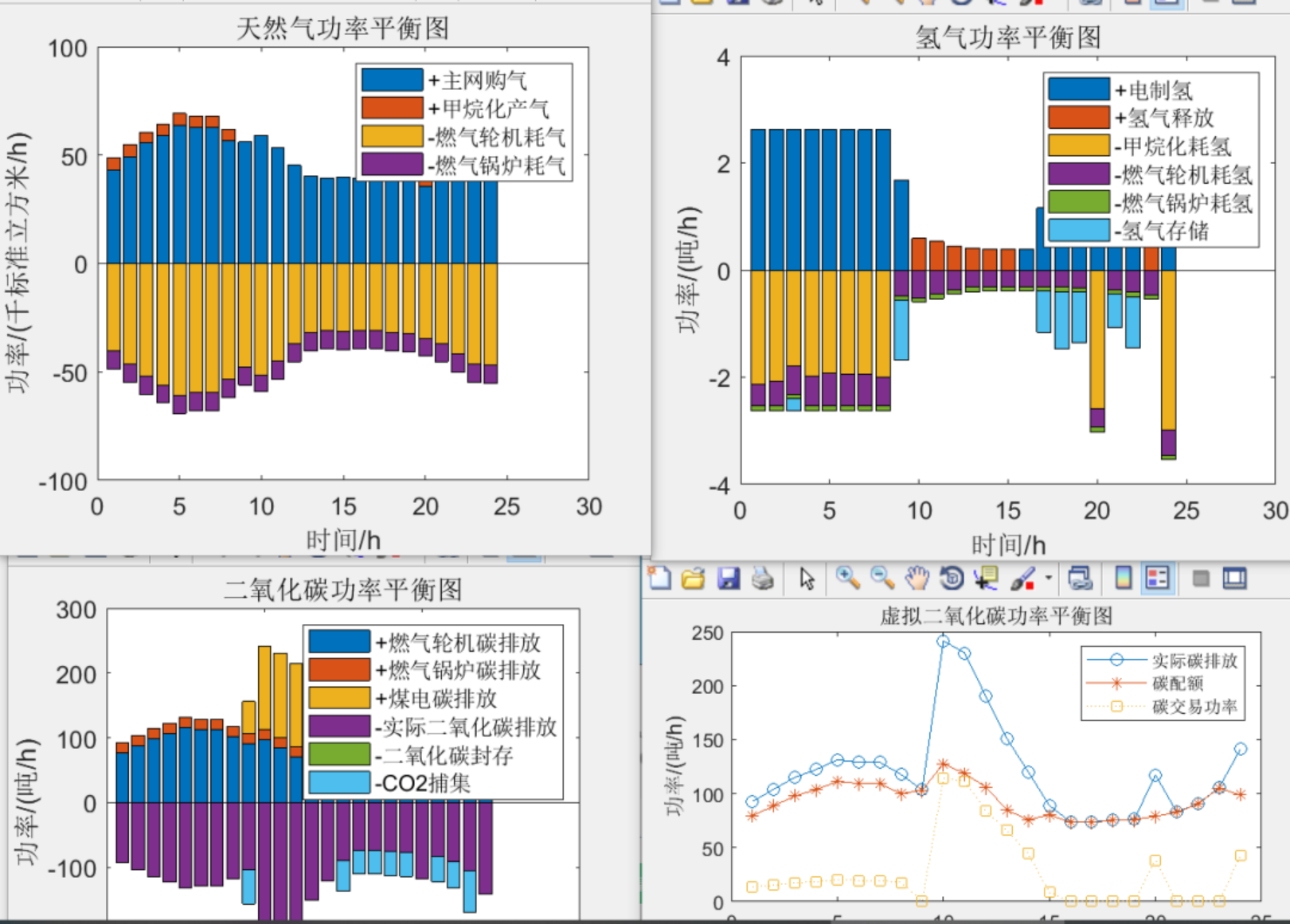Click the 时间/h x-axis label of natural gas chart
This screenshot has width=1290, height=924.
[343, 540]
